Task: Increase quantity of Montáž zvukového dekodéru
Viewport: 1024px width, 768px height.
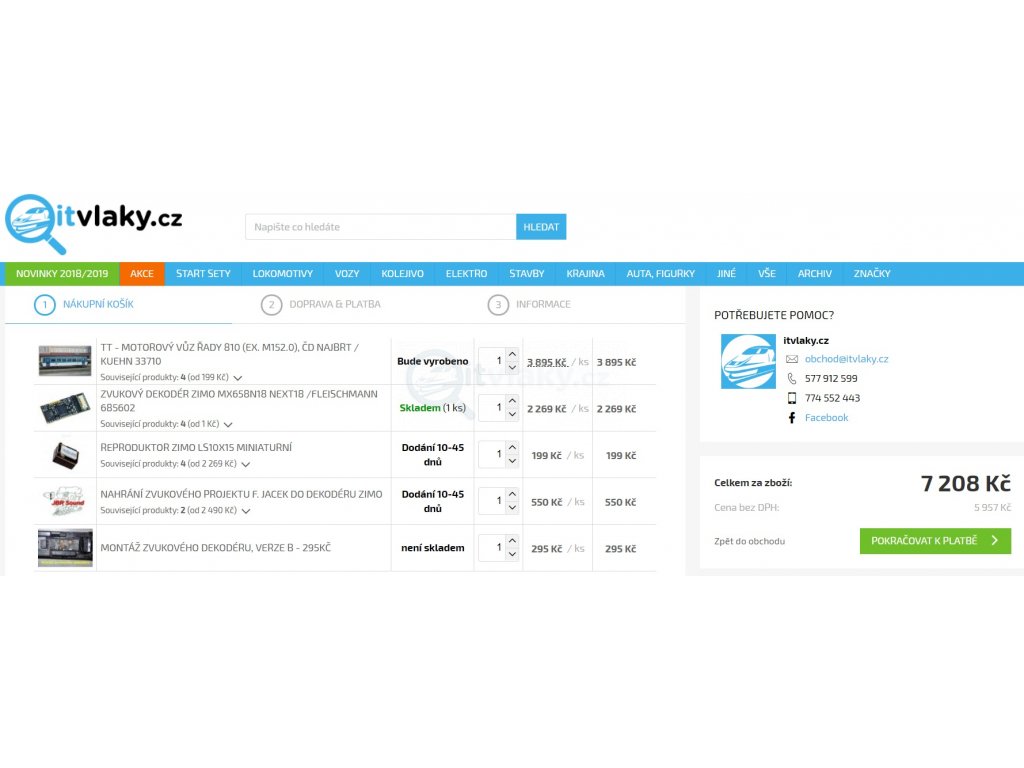Action: [x=513, y=541]
